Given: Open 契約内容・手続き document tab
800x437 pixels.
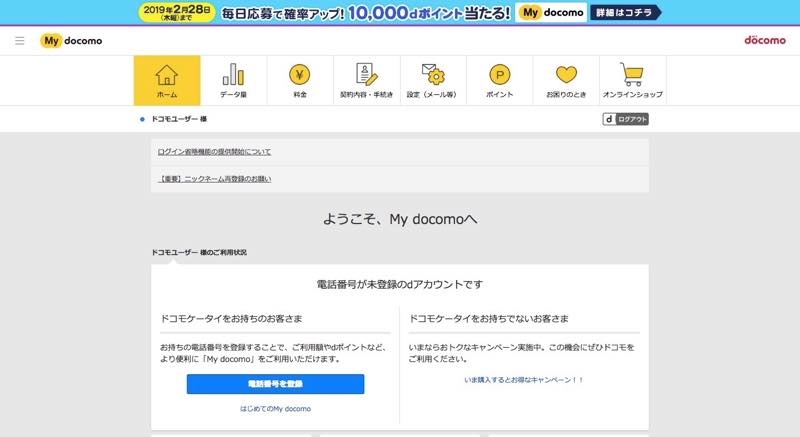Looking at the screenshot, I should (366, 81).
